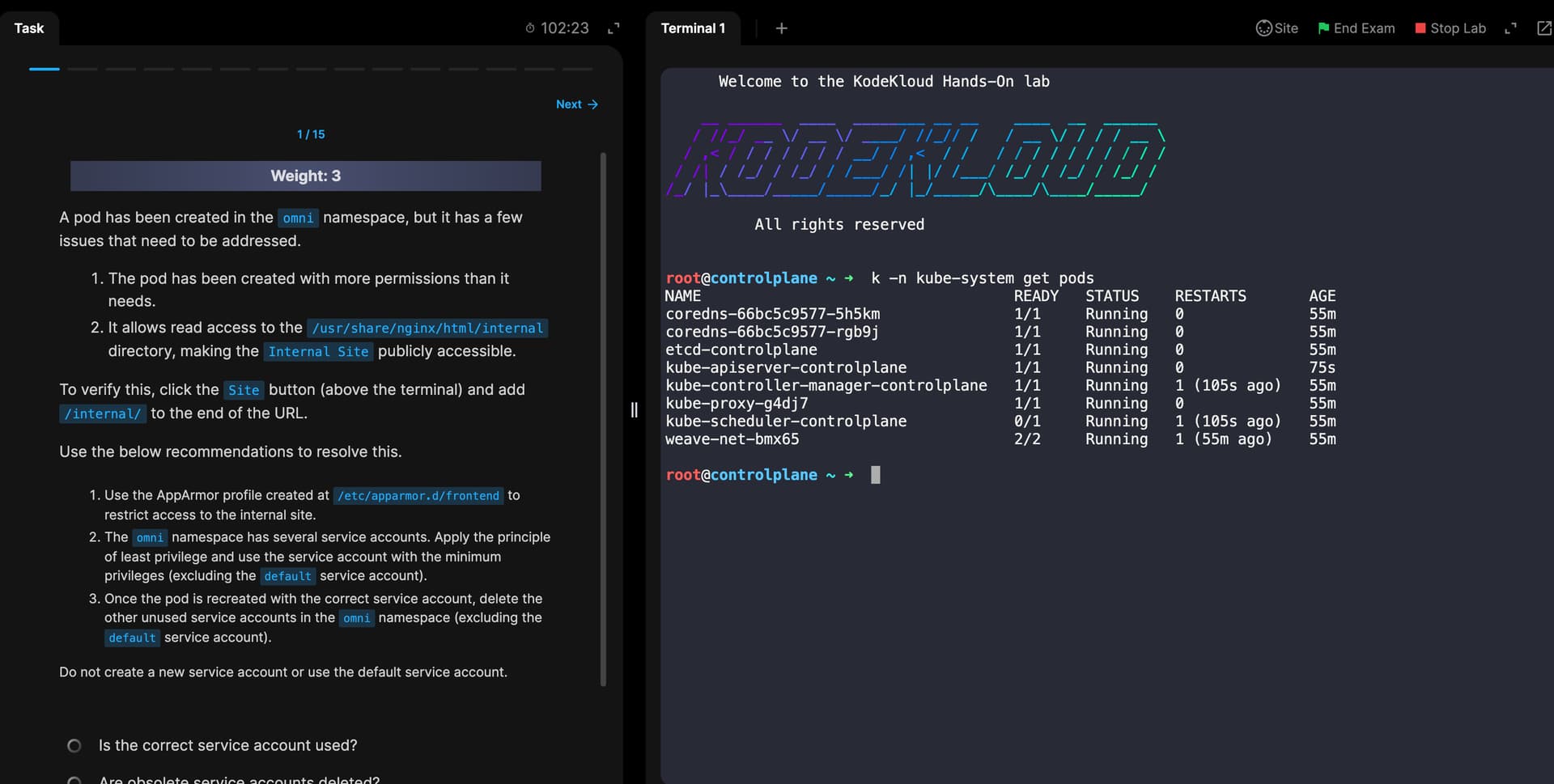Grab the pane divider handle between panels

tap(634, 410)
